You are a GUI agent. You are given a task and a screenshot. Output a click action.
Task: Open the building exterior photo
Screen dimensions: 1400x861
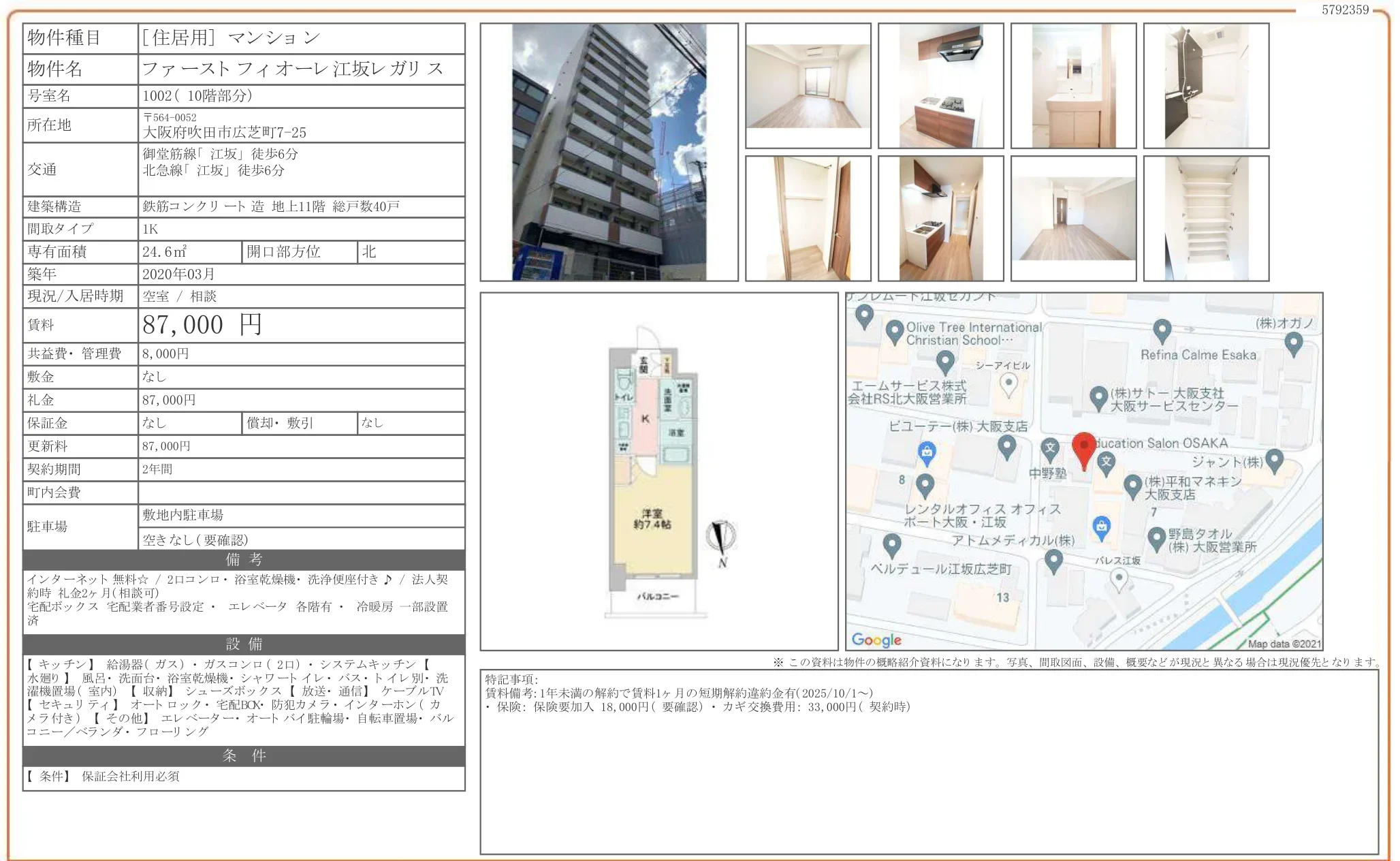(609, 153)
